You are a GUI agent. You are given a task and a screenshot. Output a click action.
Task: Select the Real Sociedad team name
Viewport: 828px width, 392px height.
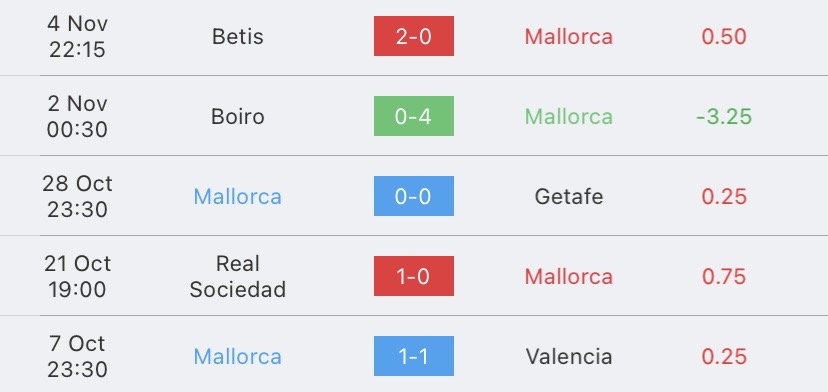click(x=238, y=276)
